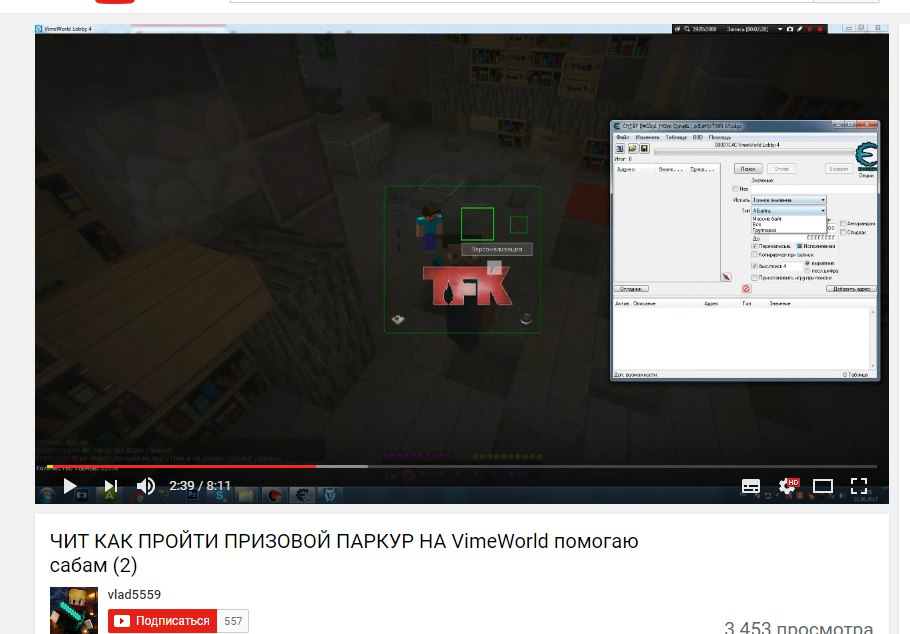This screenshot has height=634, width=910.
Task: Select the послед.цифра radio button
Action: click(807, 271)
